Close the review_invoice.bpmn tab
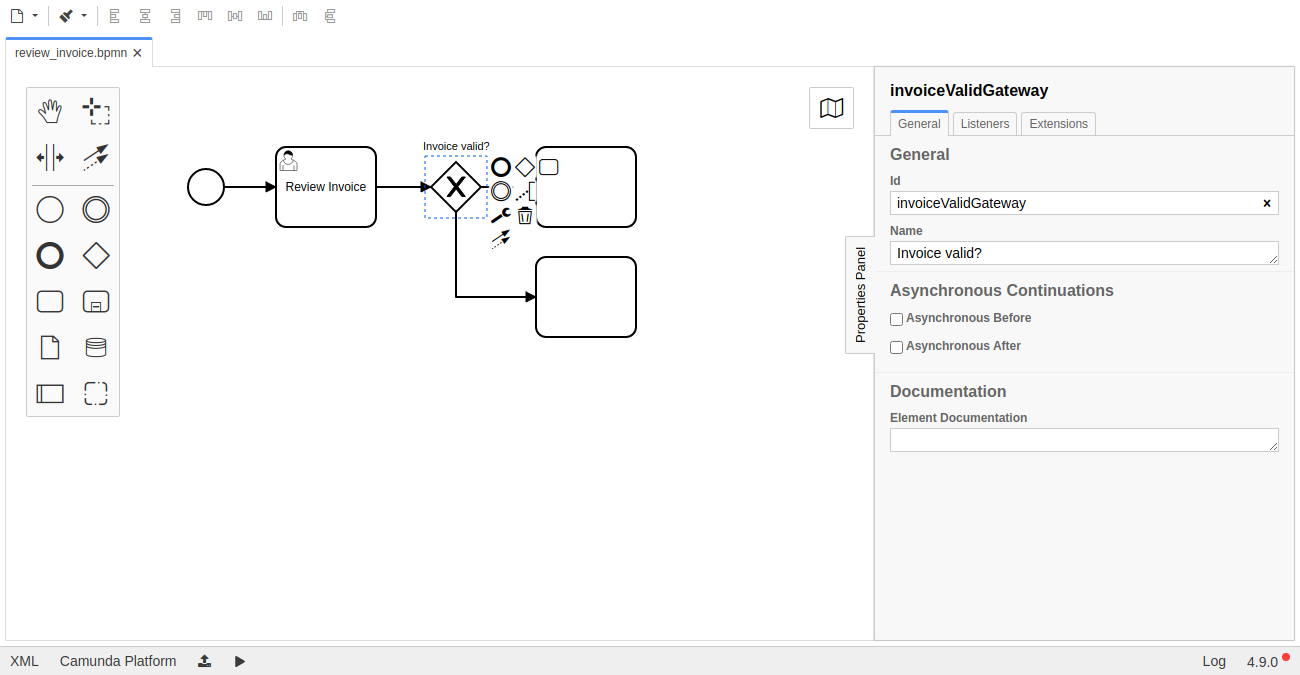The height and width of the screenshot is (675, 1300). (138, 53)
